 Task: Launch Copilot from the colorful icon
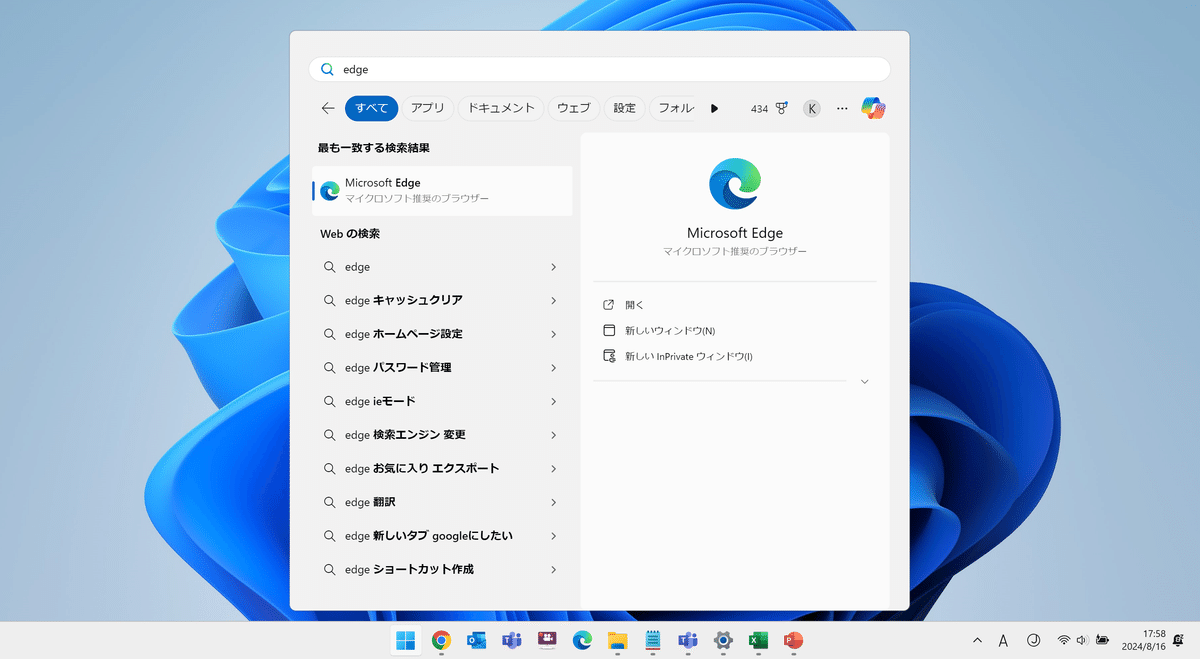873,108
